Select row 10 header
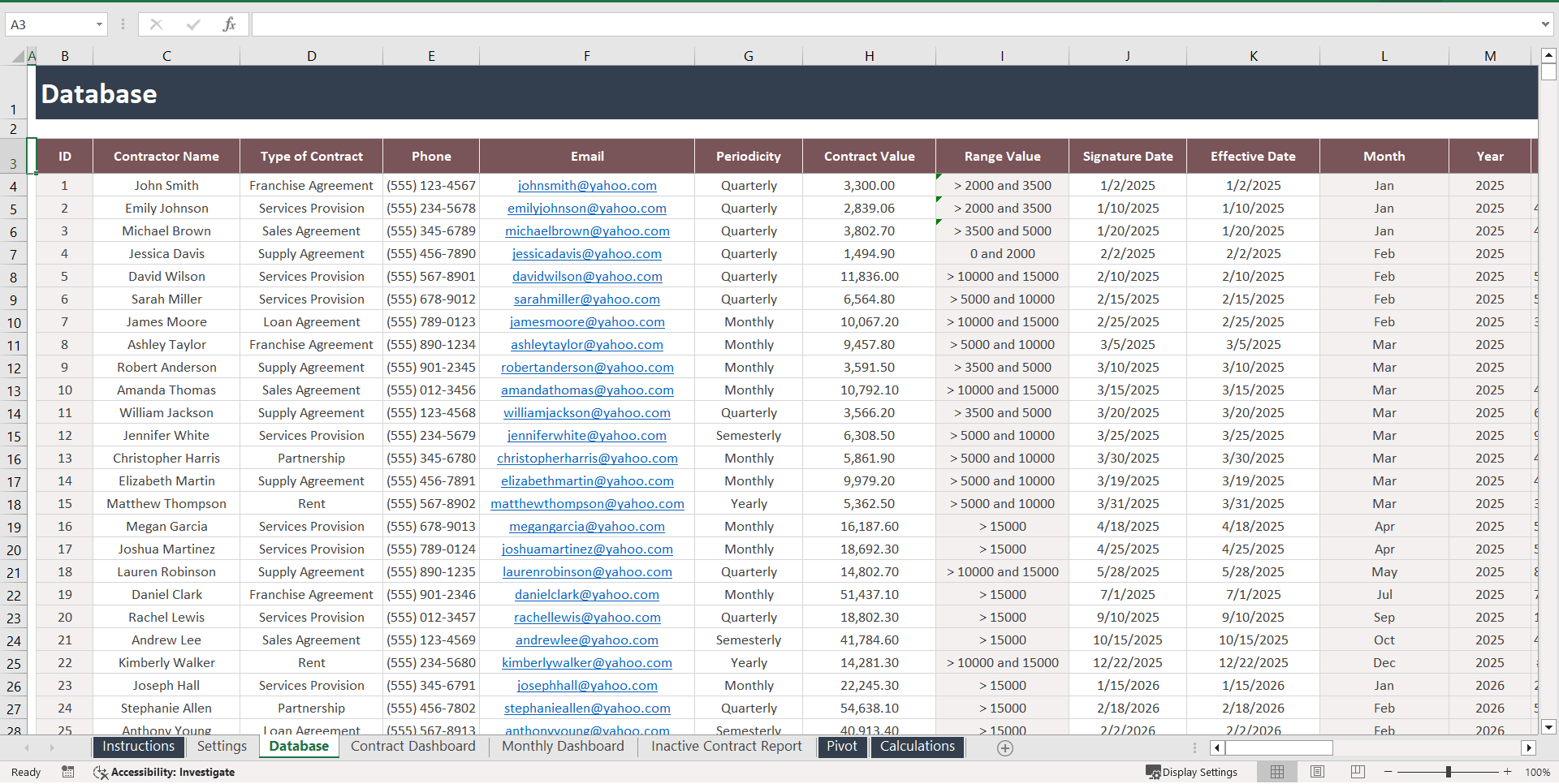 (x=14, y=322)
